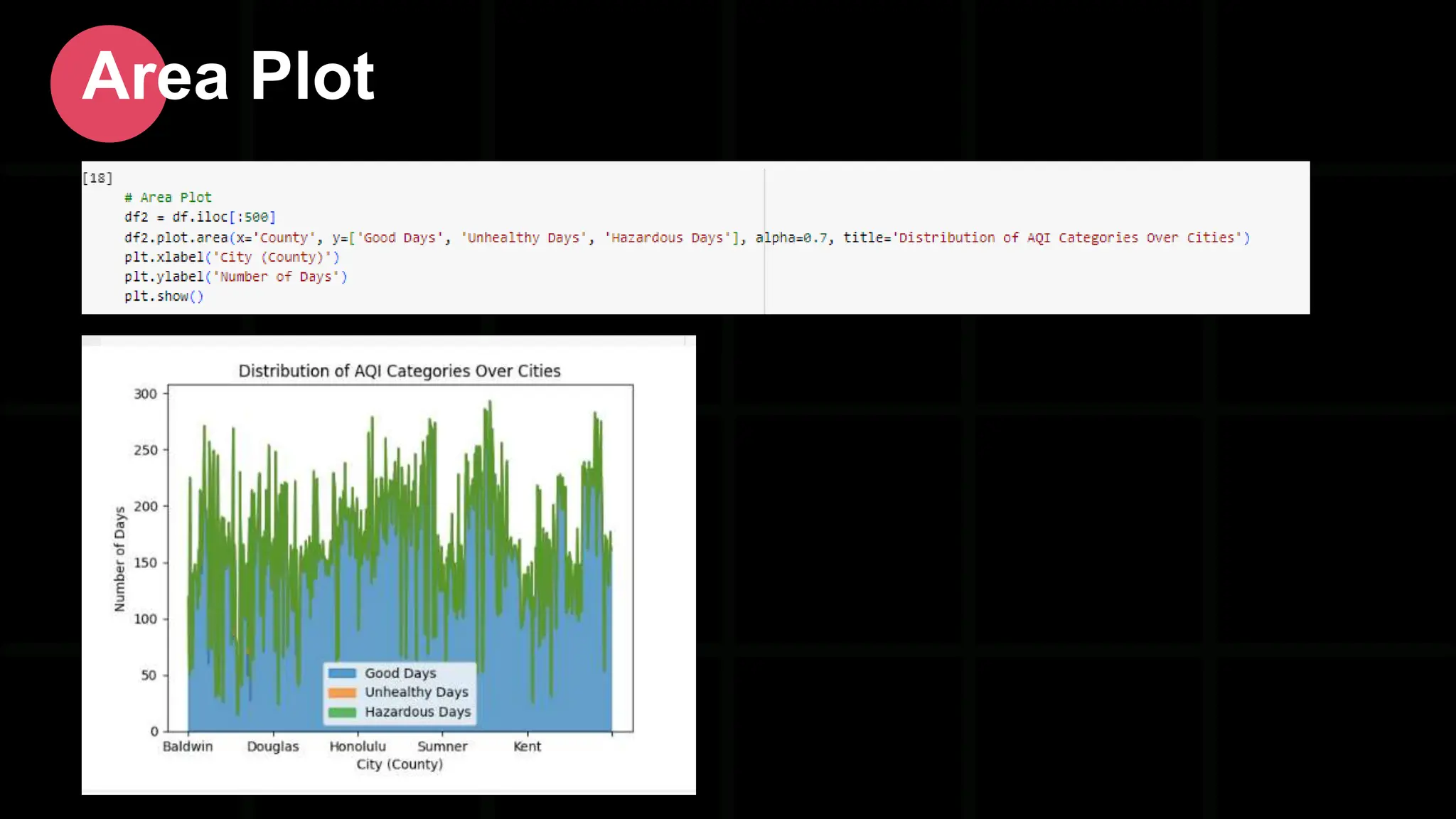The width and height of the screenshot is (1456, 819).
Task: Click the Area Plot slide title
Action: (229, 76)
